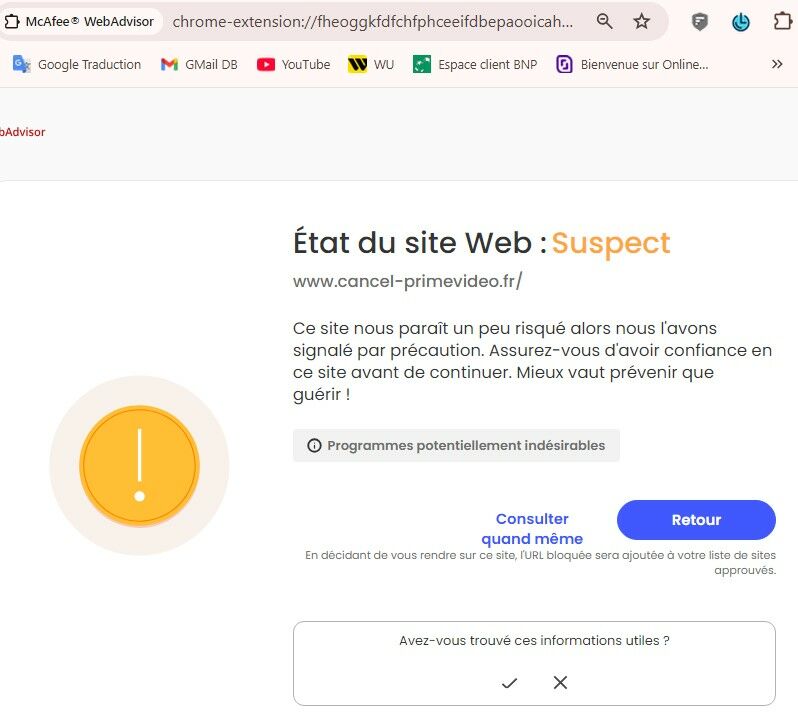Open the gray shield extension icon

tap(700, 22)
